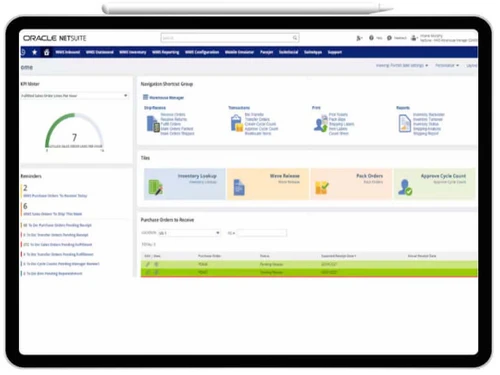Open the Wave Release tile
500x375 pixels.
tap(268, 184)
